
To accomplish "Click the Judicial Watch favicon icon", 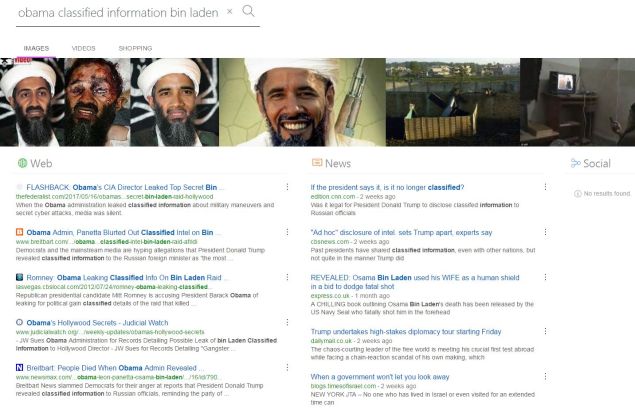I will pyautogui.click(x=19, y=322).
